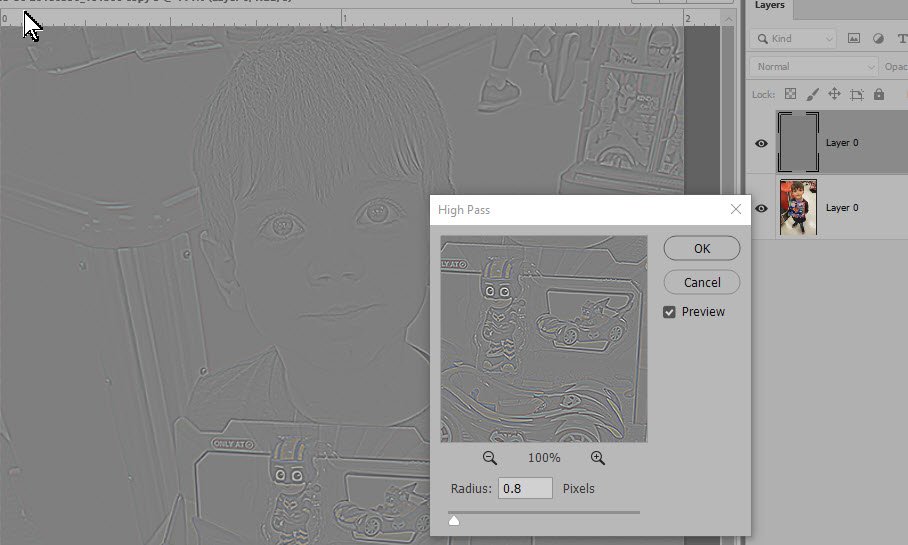
Task: Filter layers by adjustment layers icon
Action: coord(878,38)
